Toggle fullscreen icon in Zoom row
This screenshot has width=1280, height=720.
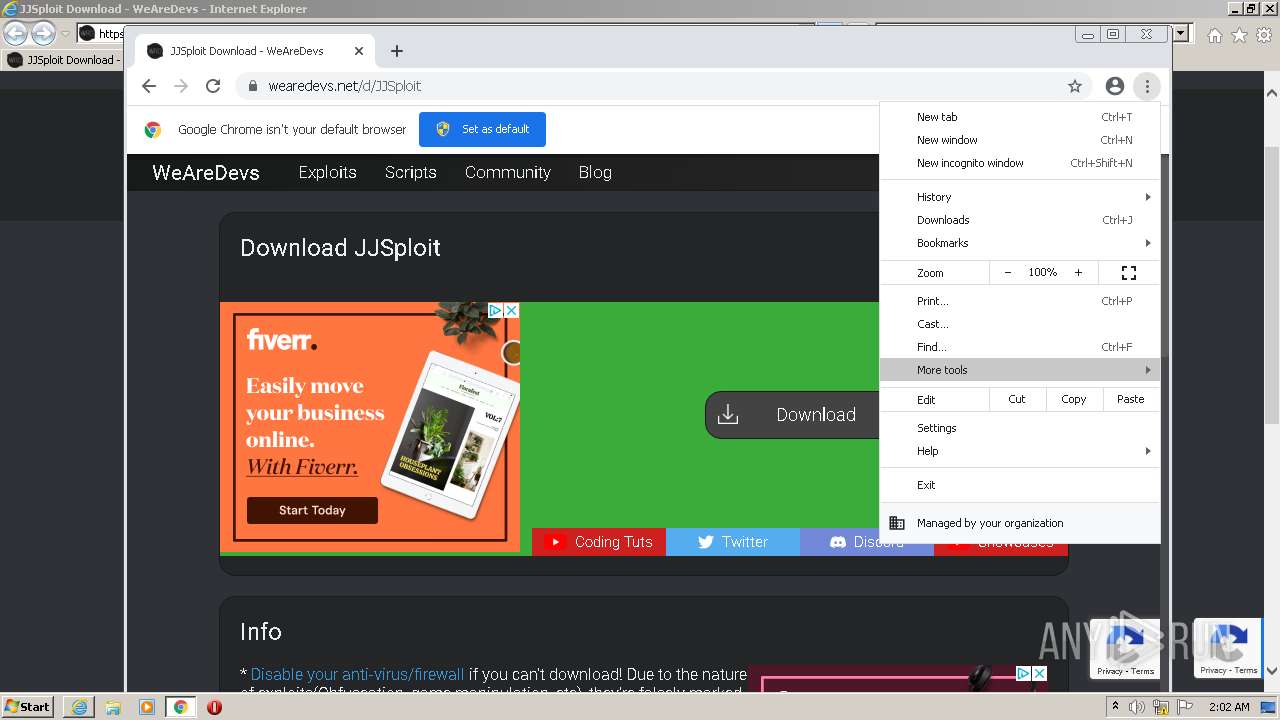pyautogui.click(x=1129, y=273)
